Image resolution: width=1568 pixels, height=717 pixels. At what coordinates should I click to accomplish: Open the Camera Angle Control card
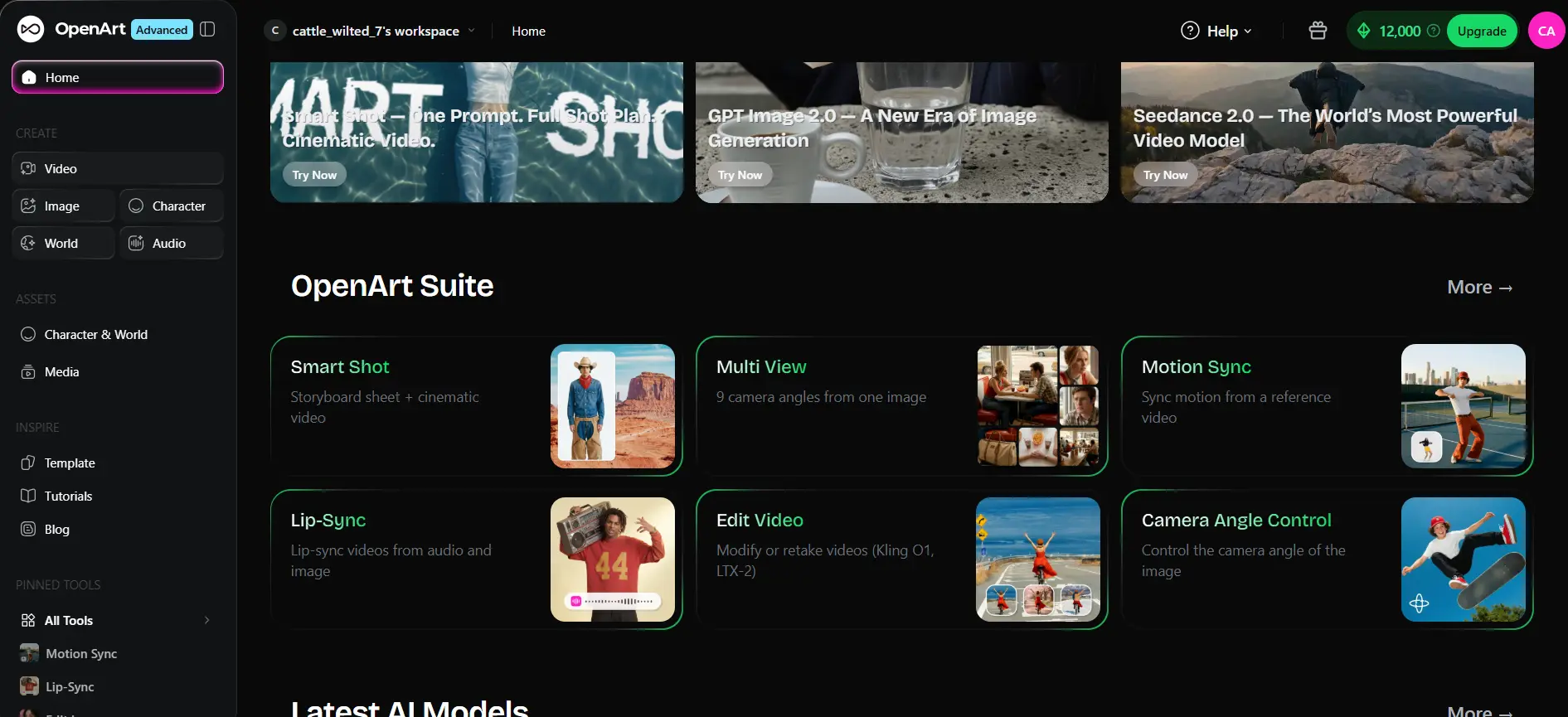[1327, 560]
